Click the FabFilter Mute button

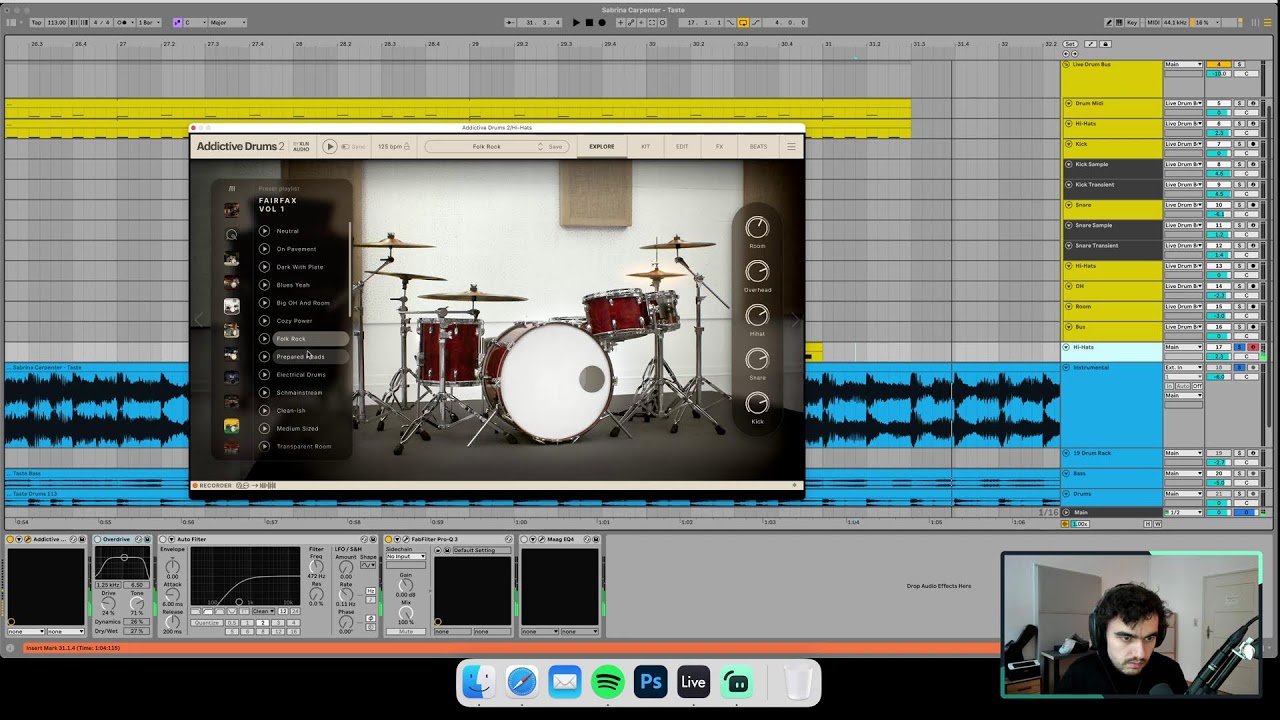(x=406, y=632)
